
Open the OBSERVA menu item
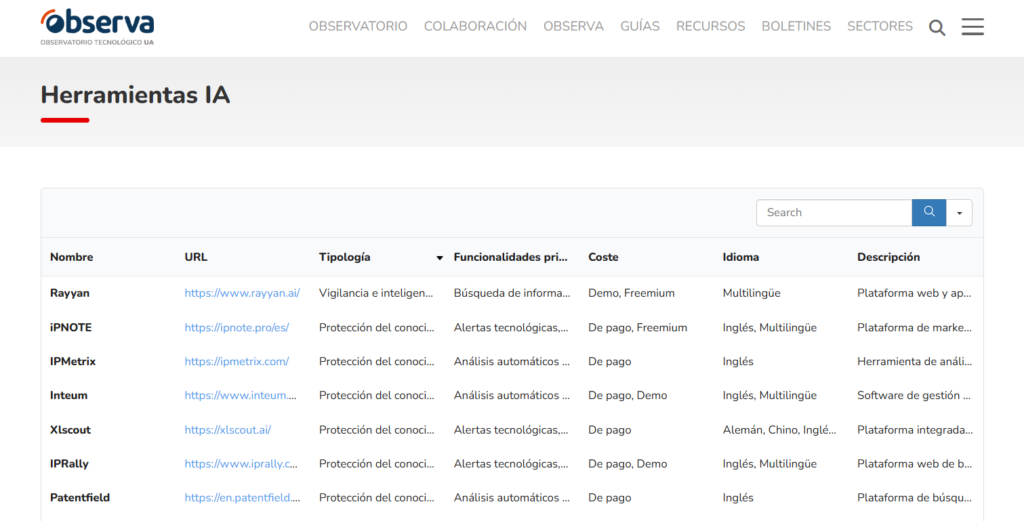[x=573, y=26]
